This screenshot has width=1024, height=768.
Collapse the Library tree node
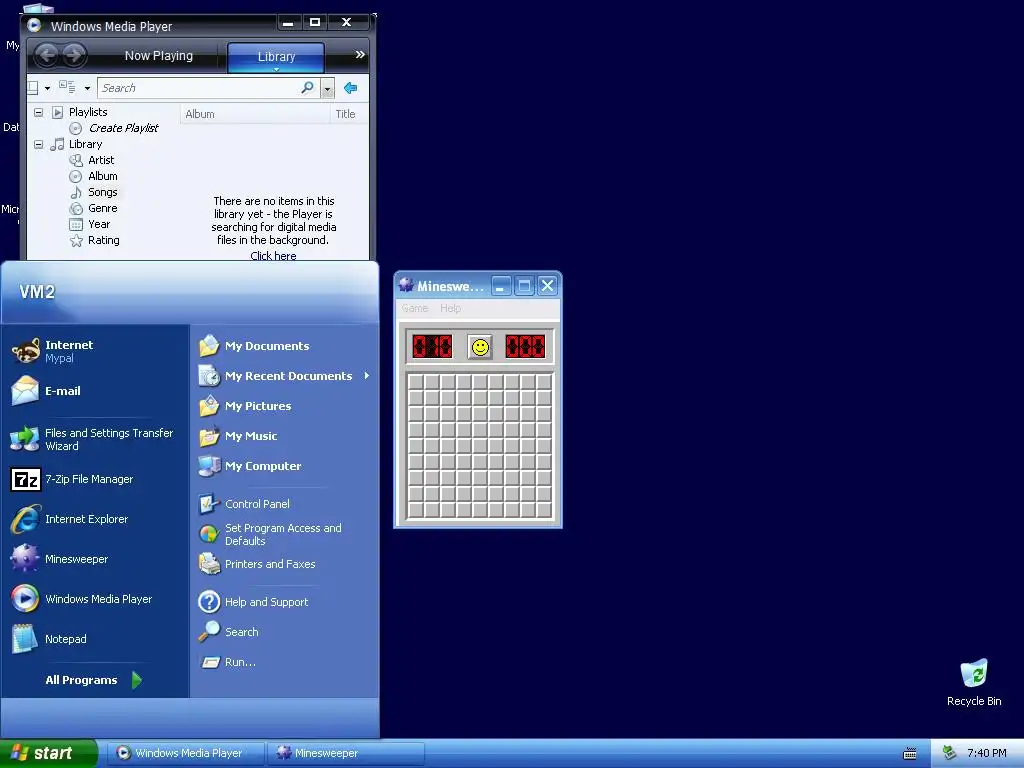(39, 144)
